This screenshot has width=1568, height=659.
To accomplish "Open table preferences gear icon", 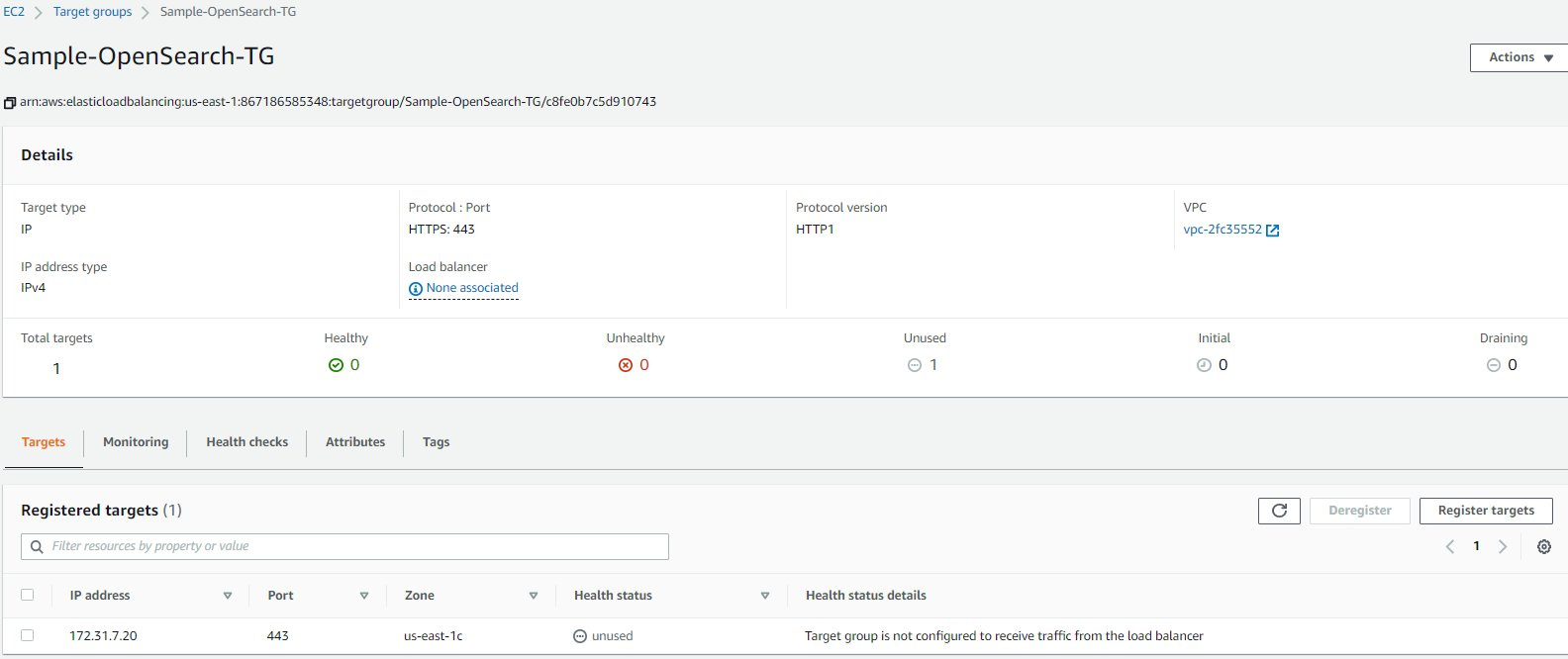I will (1543, 547).
